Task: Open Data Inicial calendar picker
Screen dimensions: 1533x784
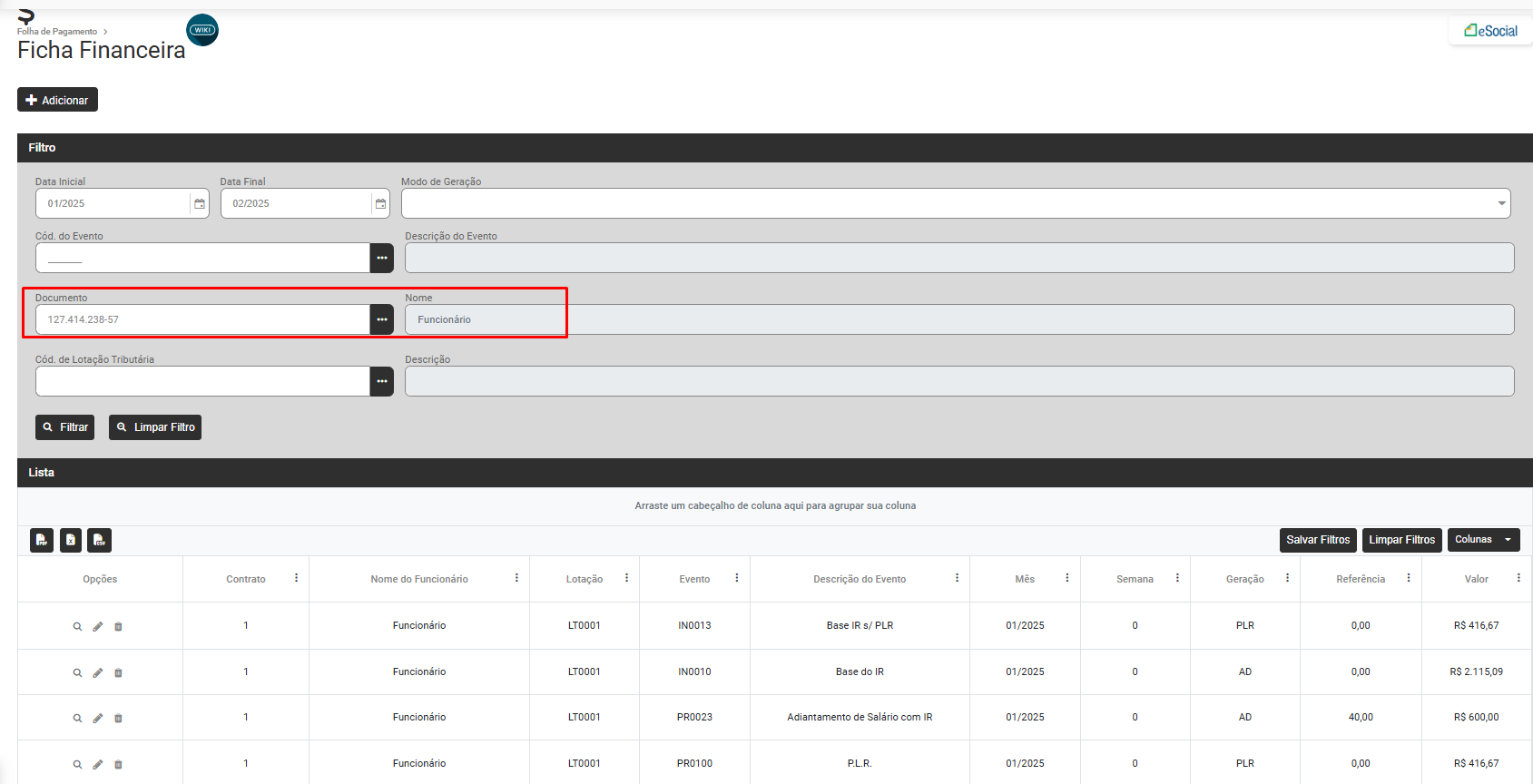Action: (x=200, y=203)
